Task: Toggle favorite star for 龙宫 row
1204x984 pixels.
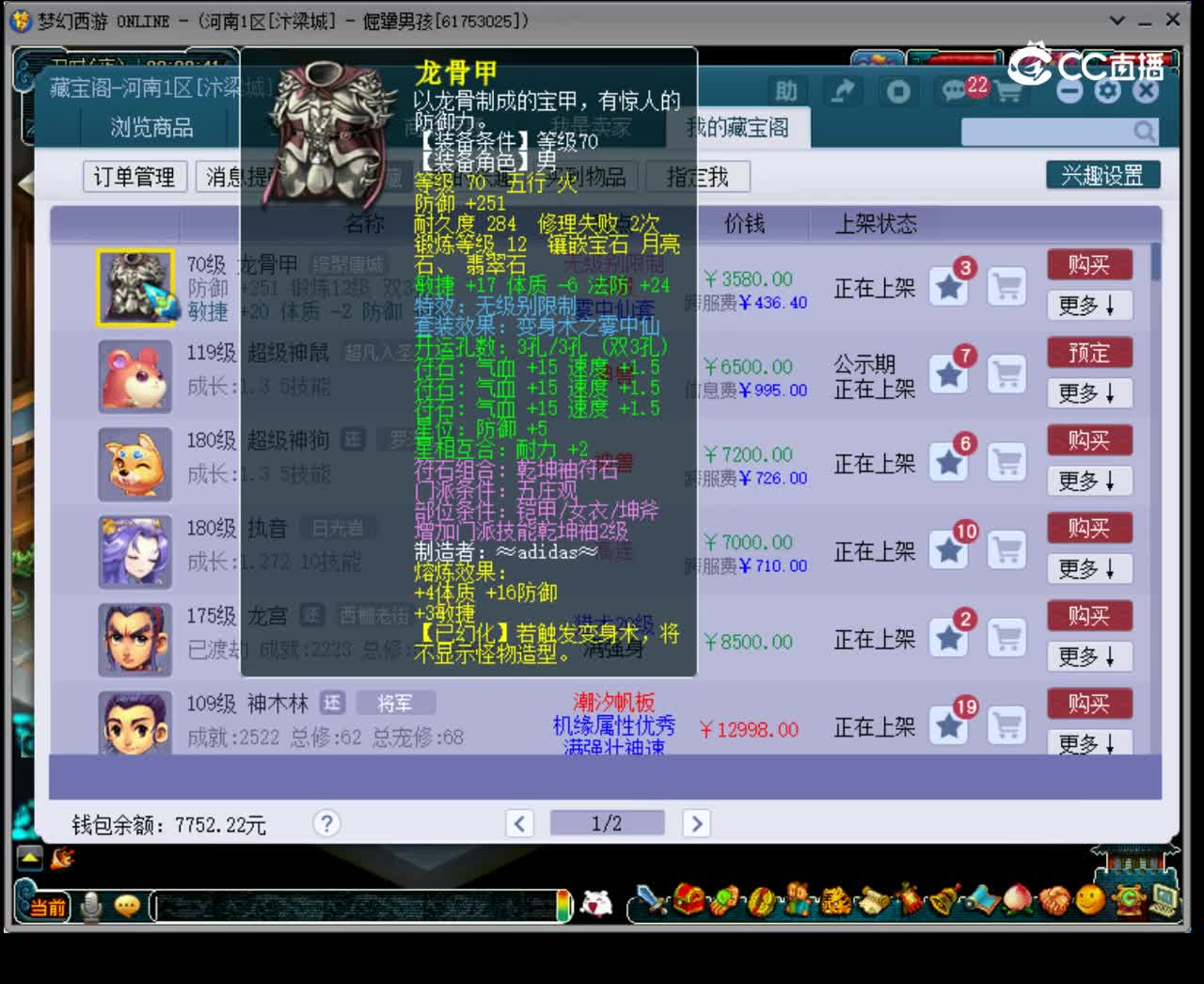Action: click(949, 638)
